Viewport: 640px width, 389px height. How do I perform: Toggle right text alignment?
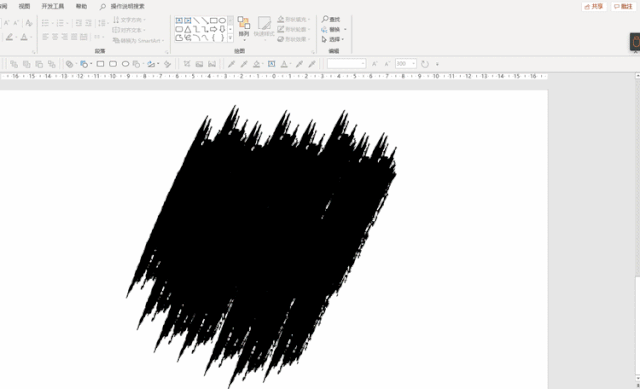click(64, 37)
